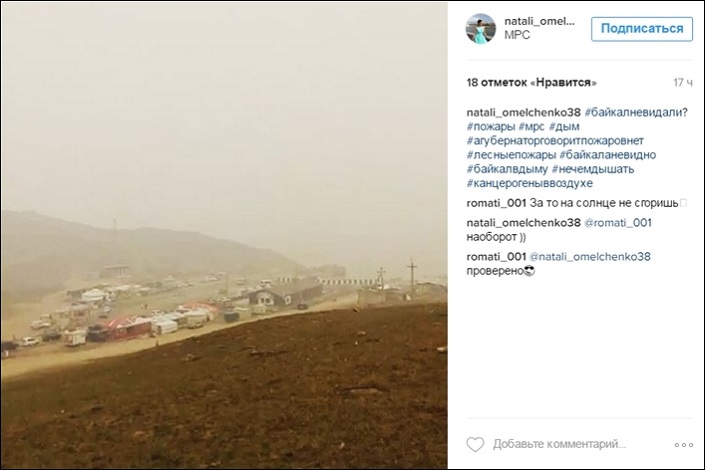Image resolution: width=705 pixels, height=470 pixels.
Task: Open the МРС location link
Action: 517,35
